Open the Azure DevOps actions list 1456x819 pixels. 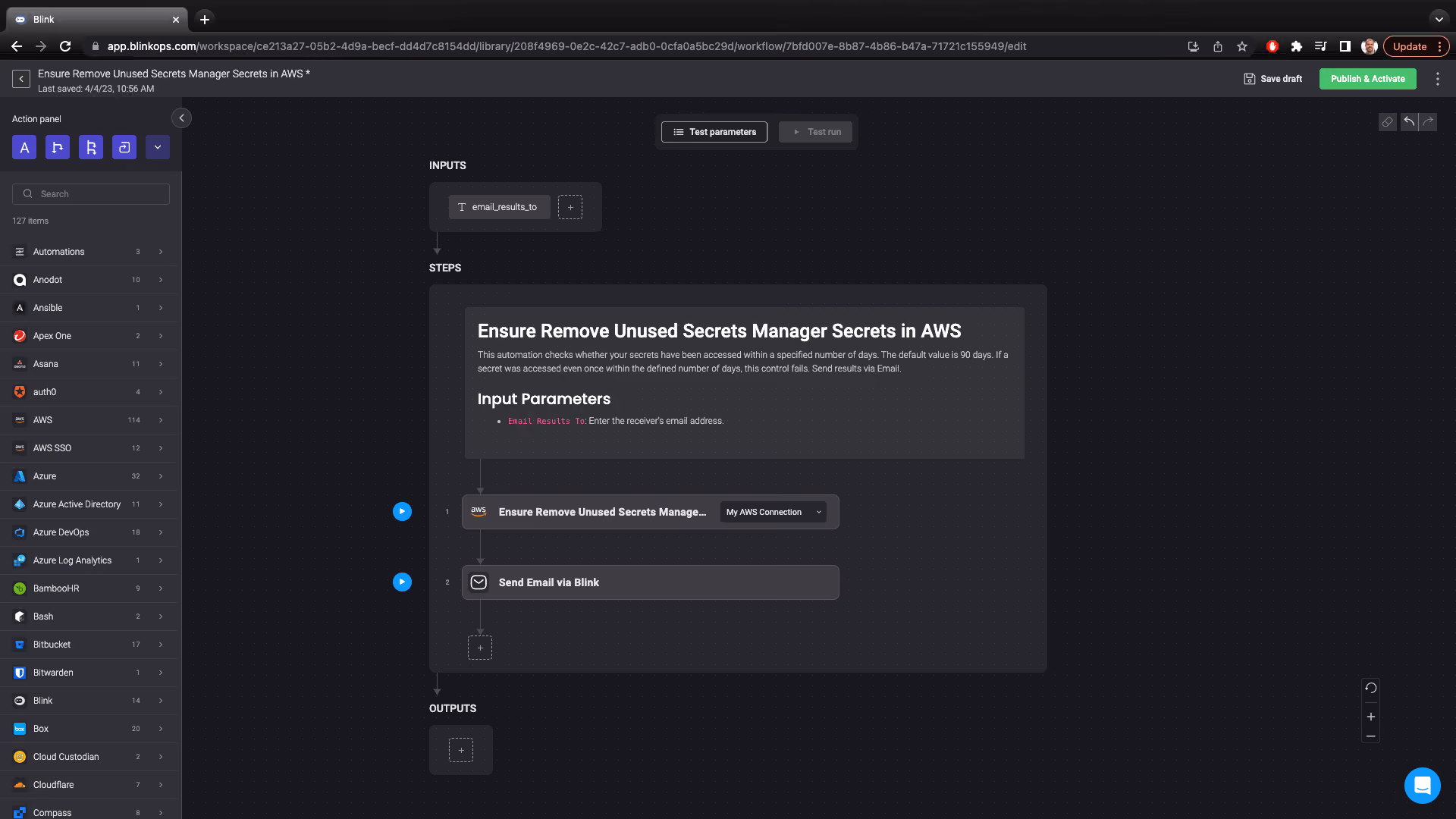click(x=88, y=532)
